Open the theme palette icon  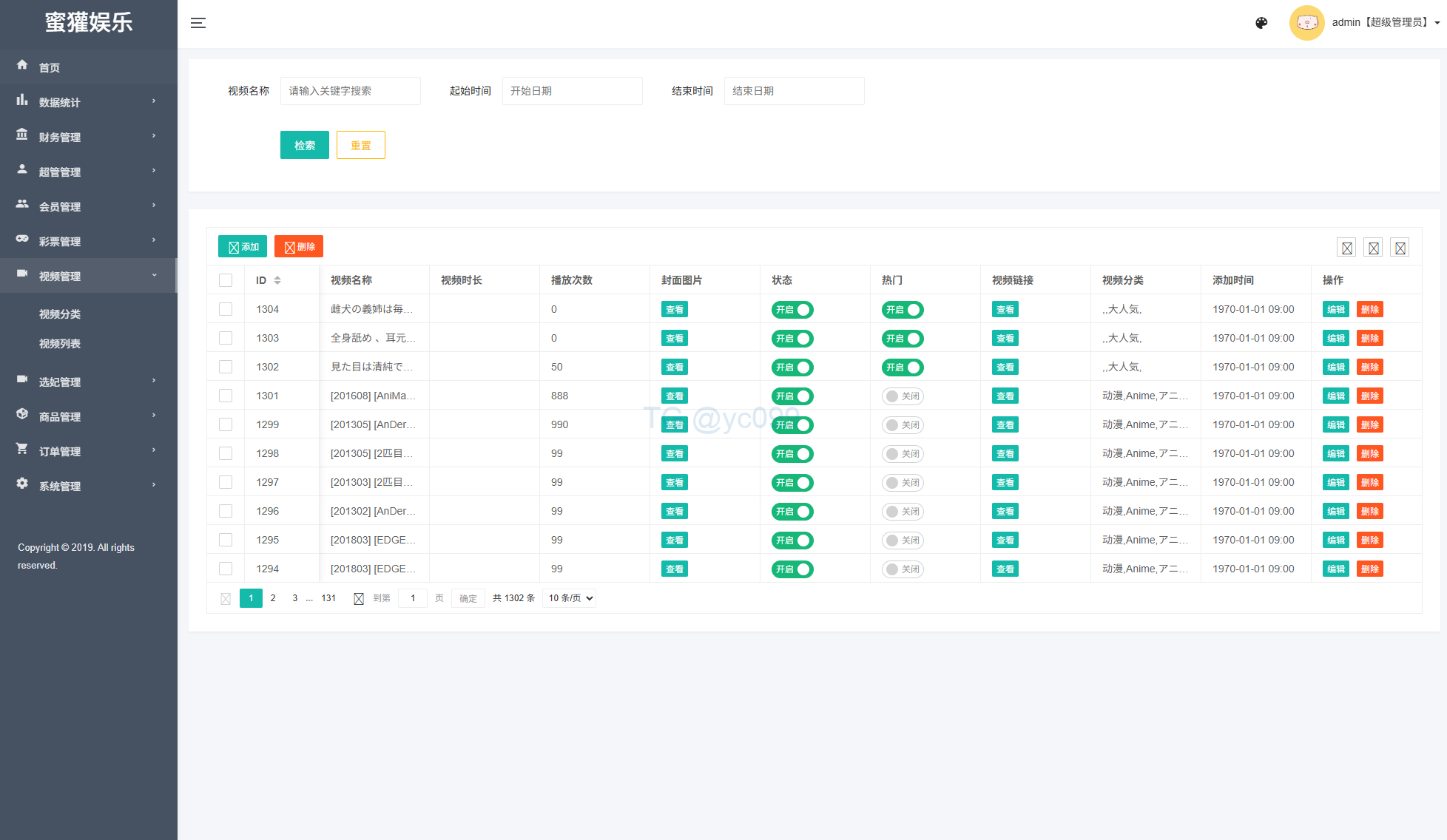pos(1261,23)
